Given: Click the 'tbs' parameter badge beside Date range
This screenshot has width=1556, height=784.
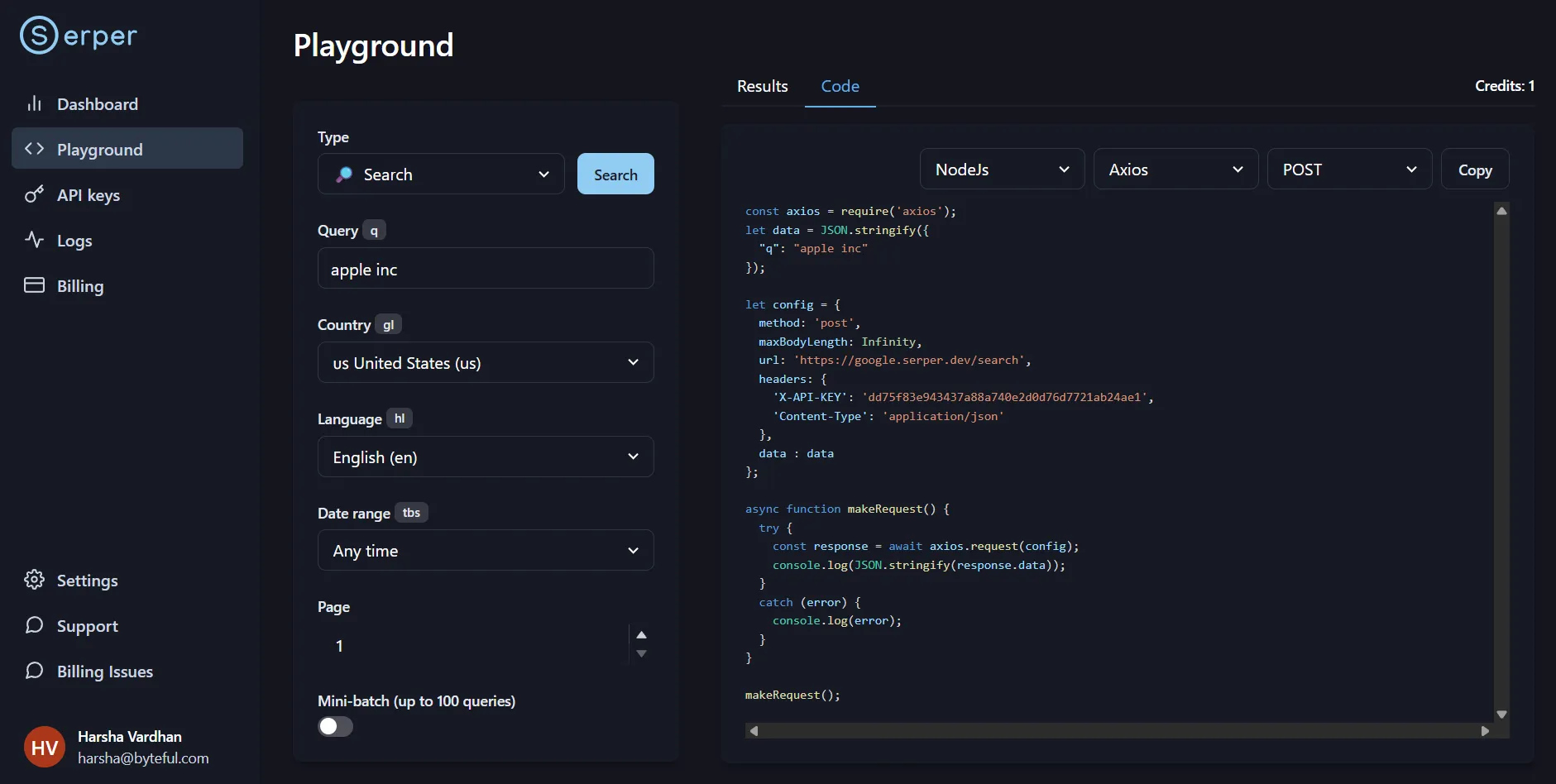Looking at the screenshot, I should (x=411, y=513).
